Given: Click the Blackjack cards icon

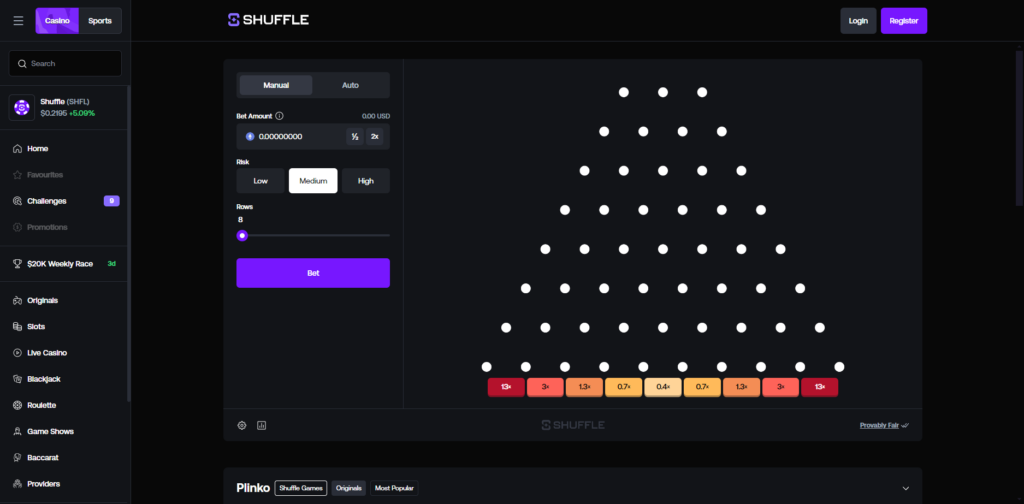Looking at the screenshot, I should tap(18, 379).
